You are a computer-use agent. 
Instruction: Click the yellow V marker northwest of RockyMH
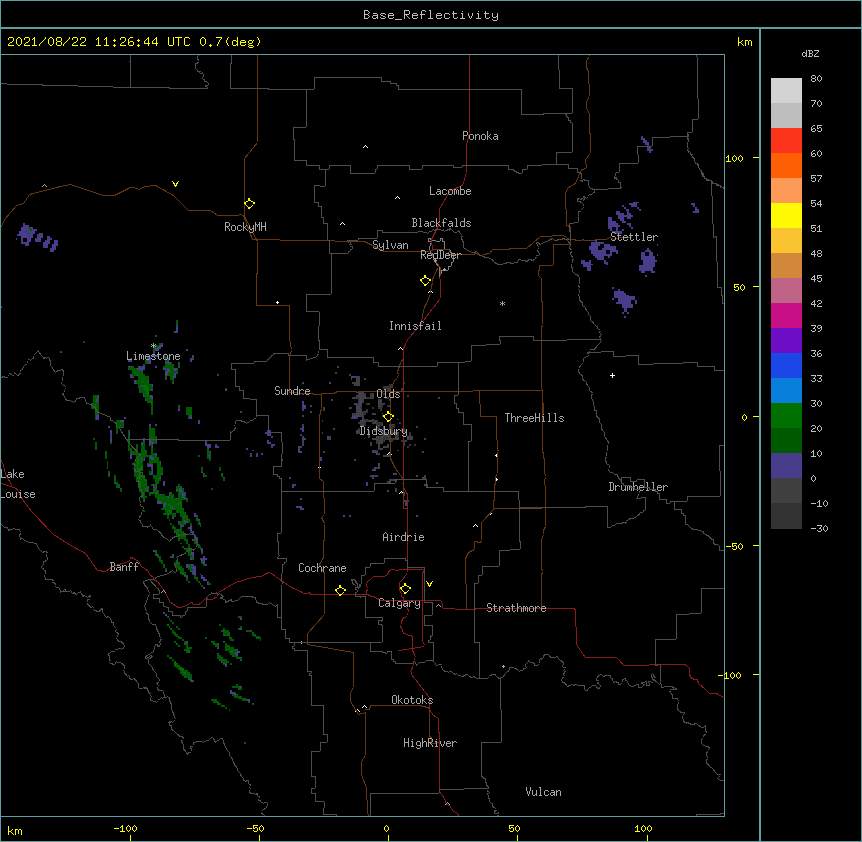click(x=175, y=184)
